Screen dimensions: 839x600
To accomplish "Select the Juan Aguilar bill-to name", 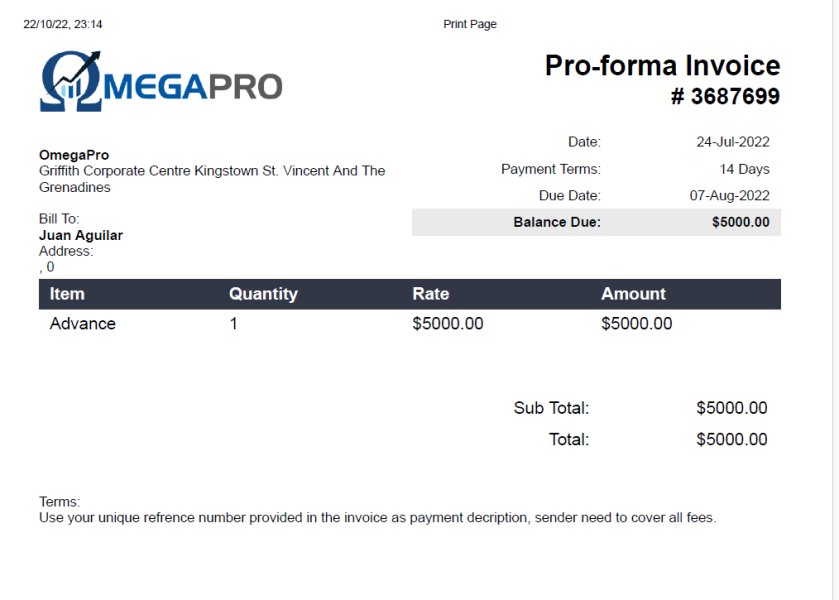I will coord(81,236).
